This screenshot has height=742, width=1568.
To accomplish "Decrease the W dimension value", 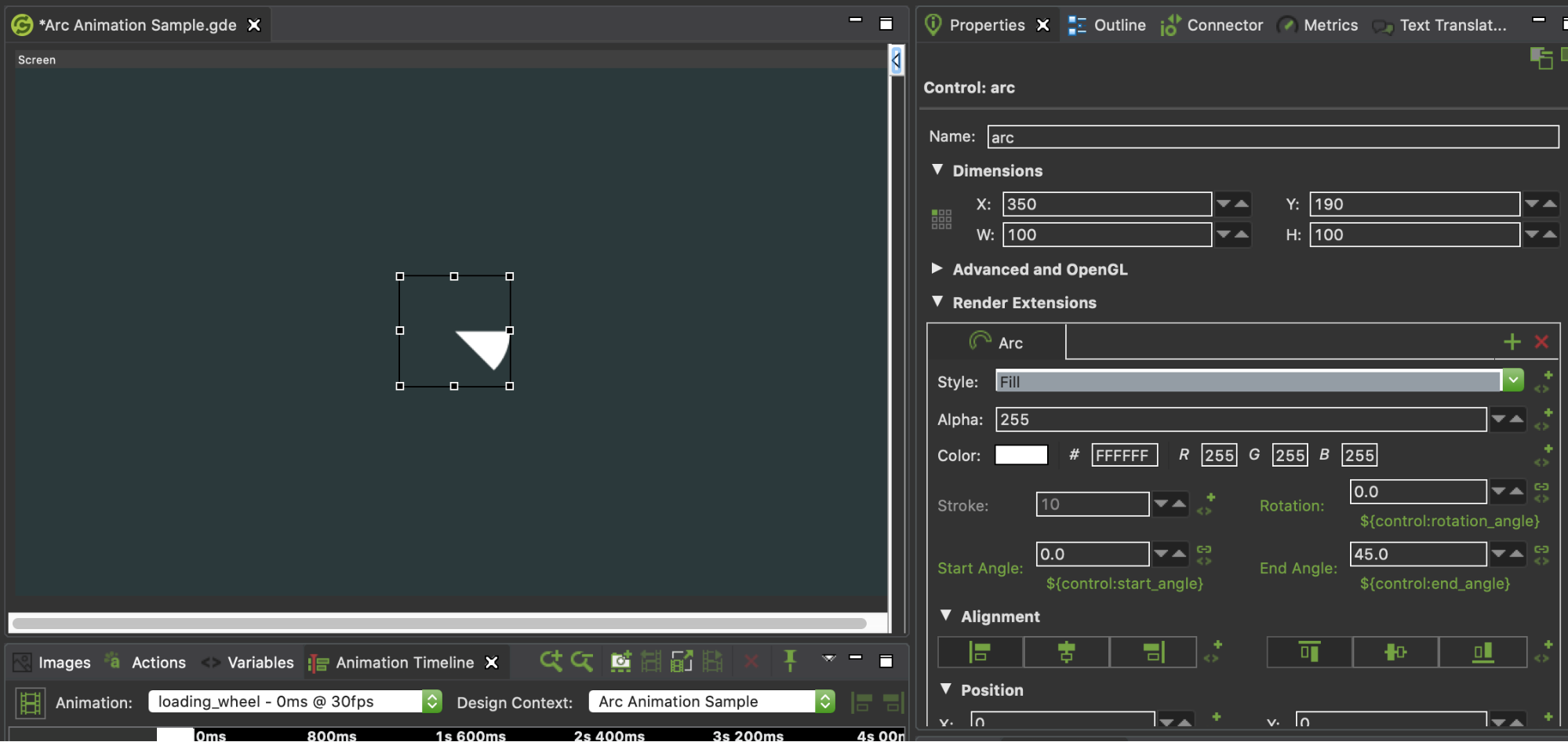I will tap(1224, 235).
